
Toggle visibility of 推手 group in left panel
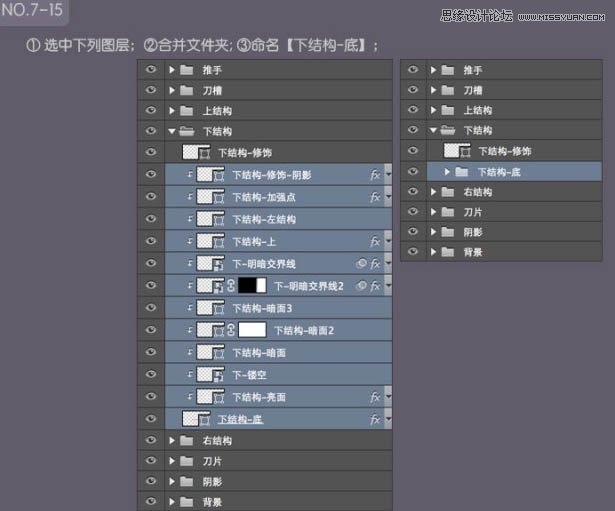(151, 69)
